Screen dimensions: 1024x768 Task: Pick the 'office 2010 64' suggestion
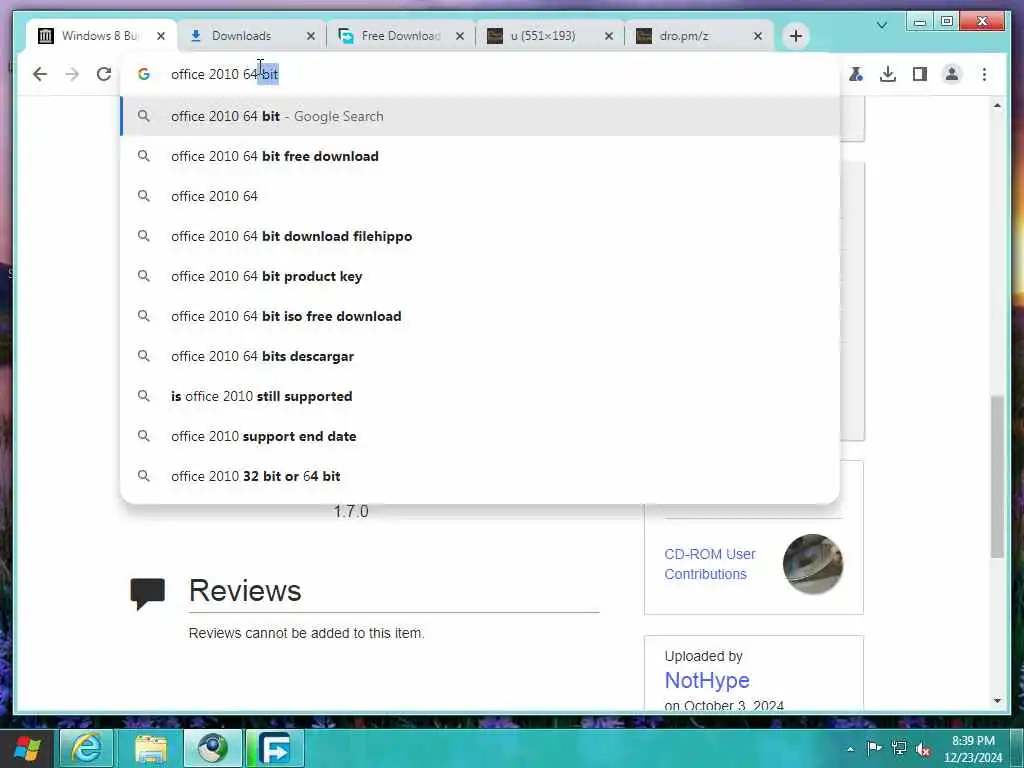(x=480, y=196)
